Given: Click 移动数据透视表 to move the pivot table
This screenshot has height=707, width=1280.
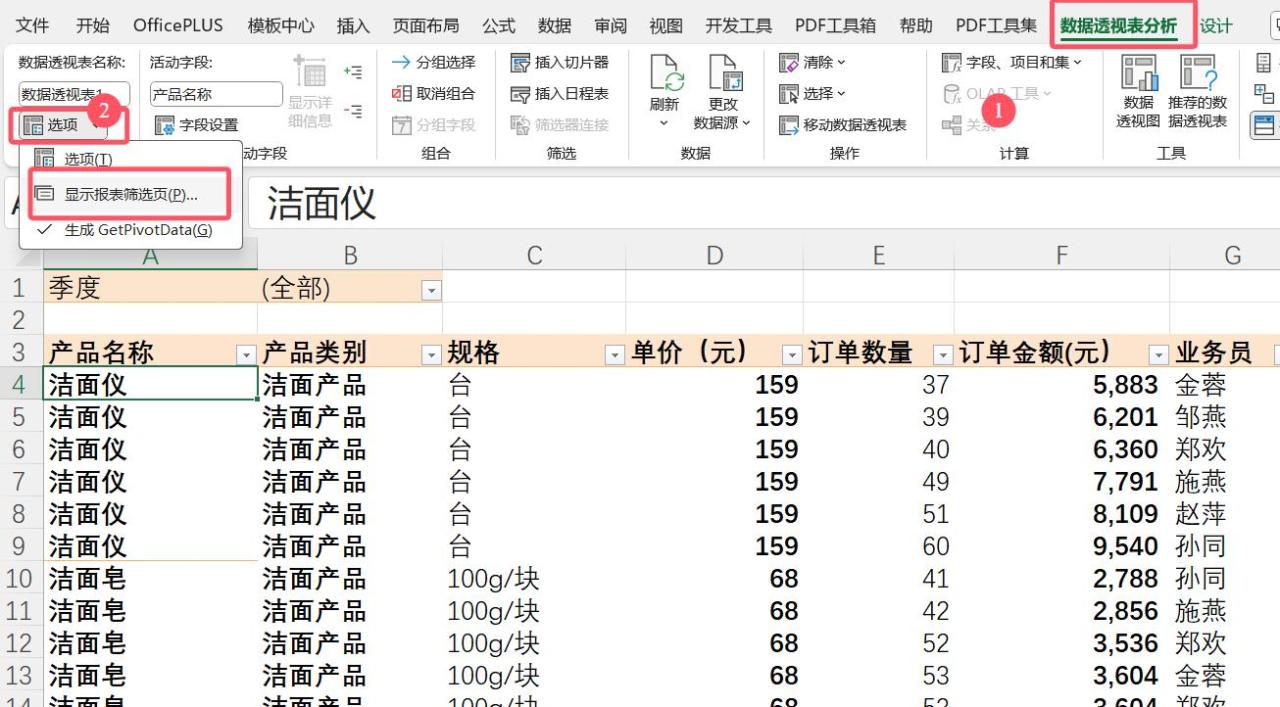Looking at the screenshot, I should [x=843, y=125].
